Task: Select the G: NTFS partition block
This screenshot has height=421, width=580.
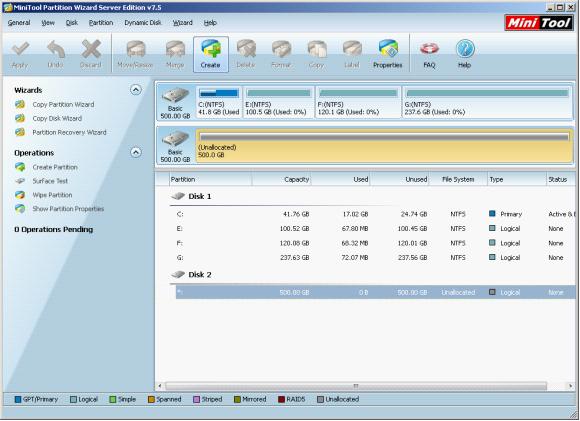Action: coord(487,102)
